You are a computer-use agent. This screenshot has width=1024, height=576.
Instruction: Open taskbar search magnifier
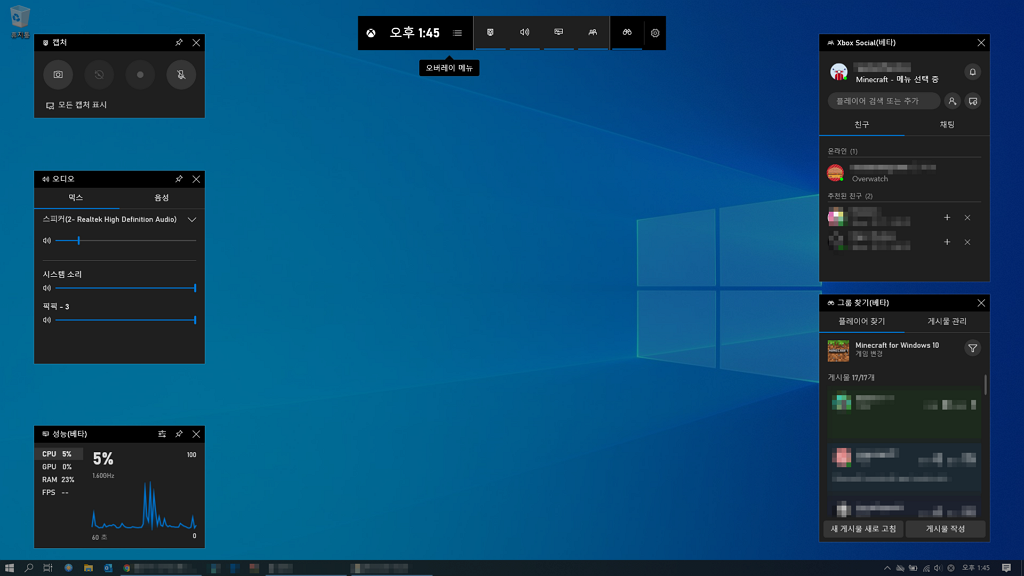click(29, 568)
